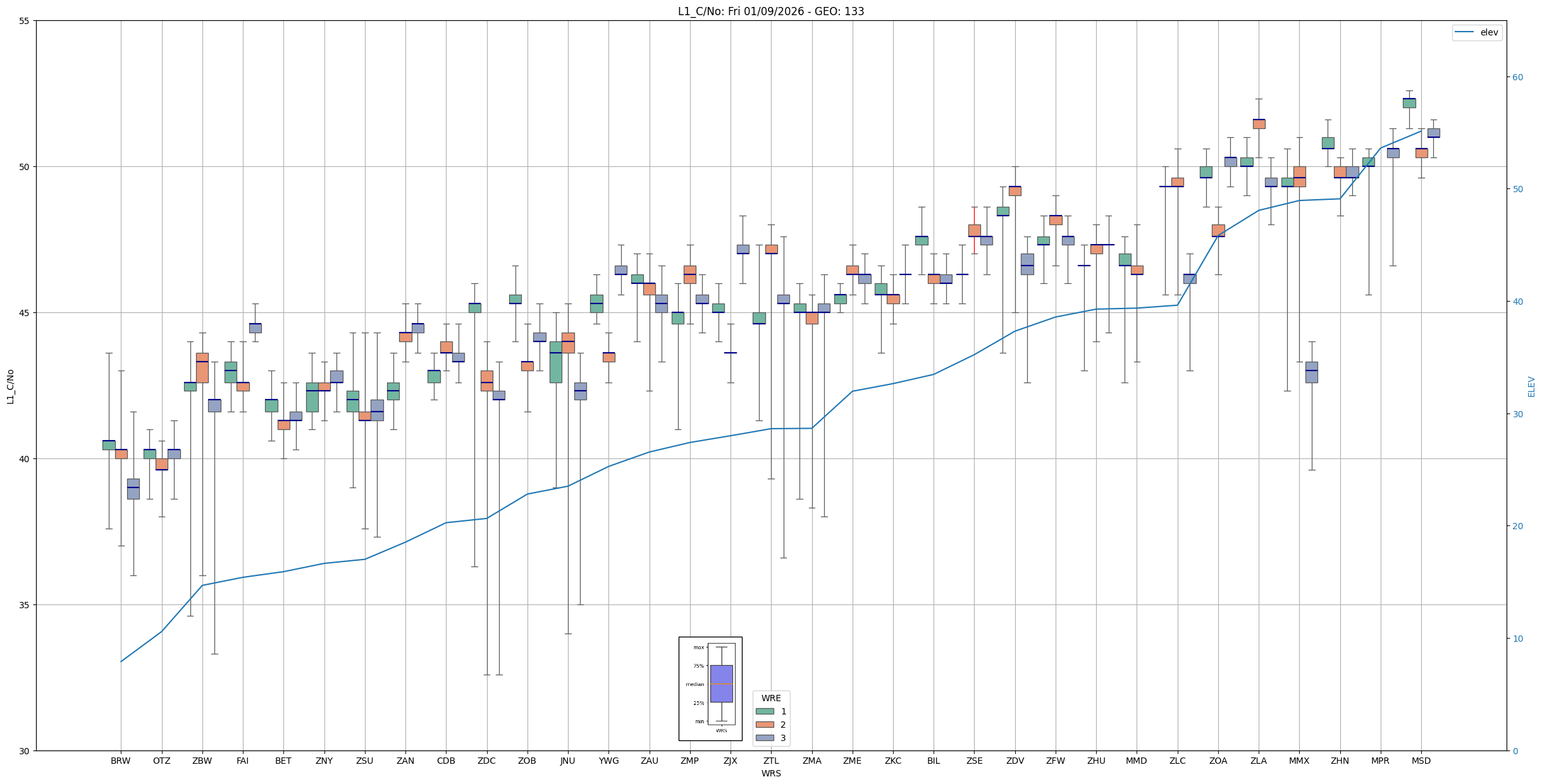Click the ZTL station x-axis label

tap(770, 761)
